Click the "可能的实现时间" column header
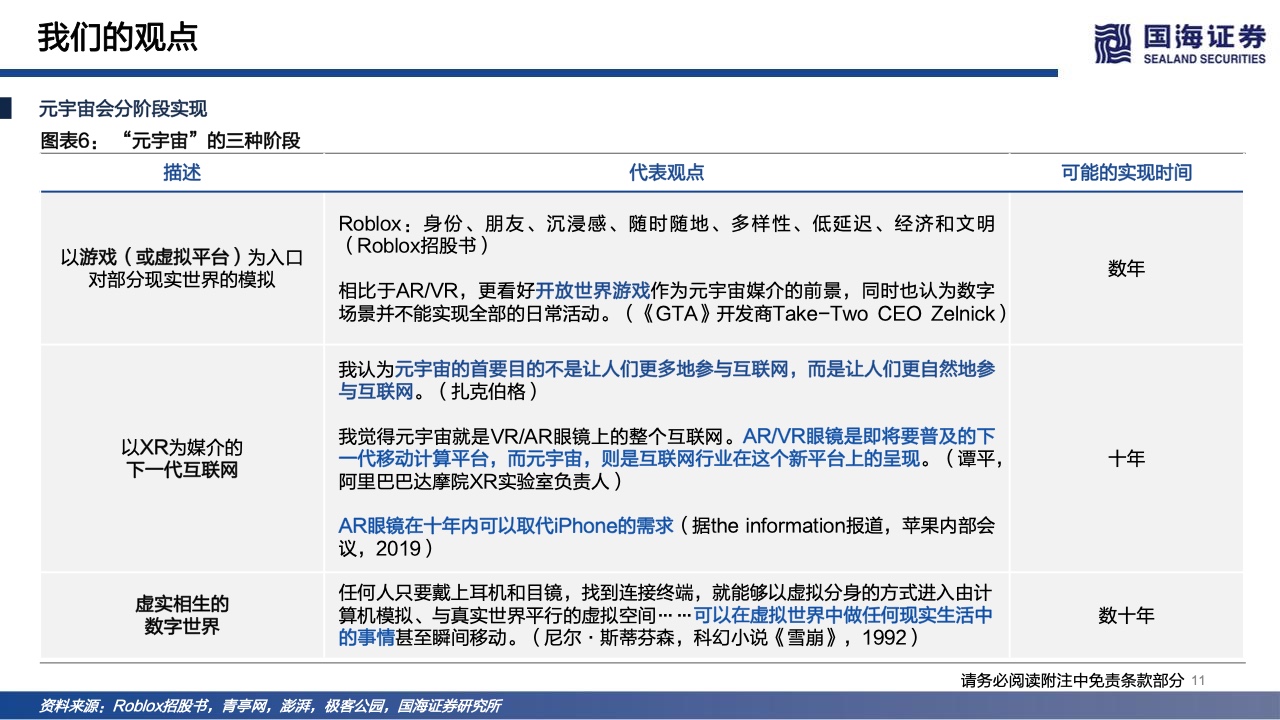This screenshot has height=720, width=1280. (x=1127, y=173)
